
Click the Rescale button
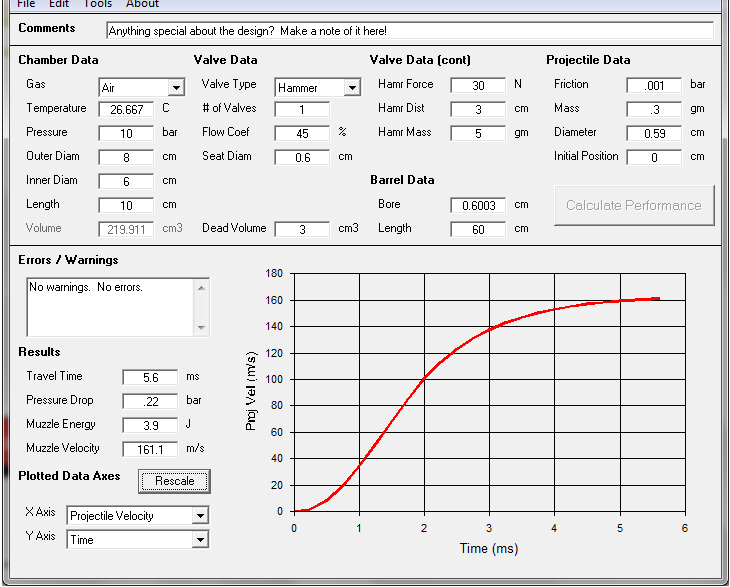174,481
